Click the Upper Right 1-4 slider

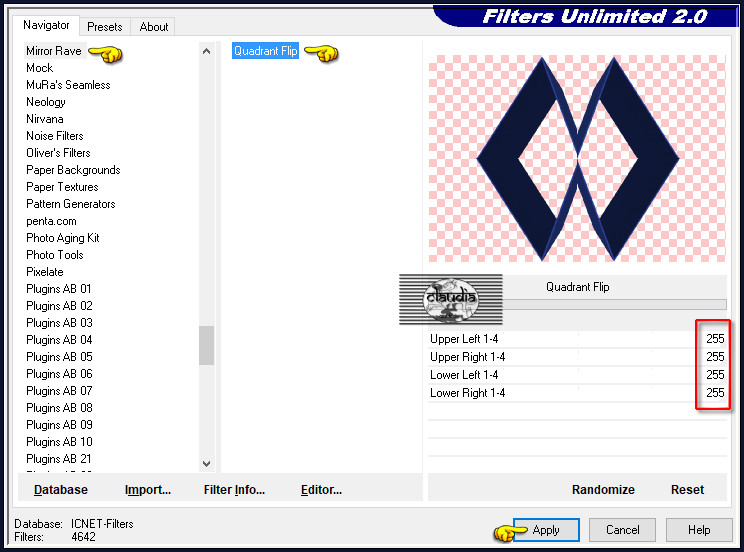point(577,357)
